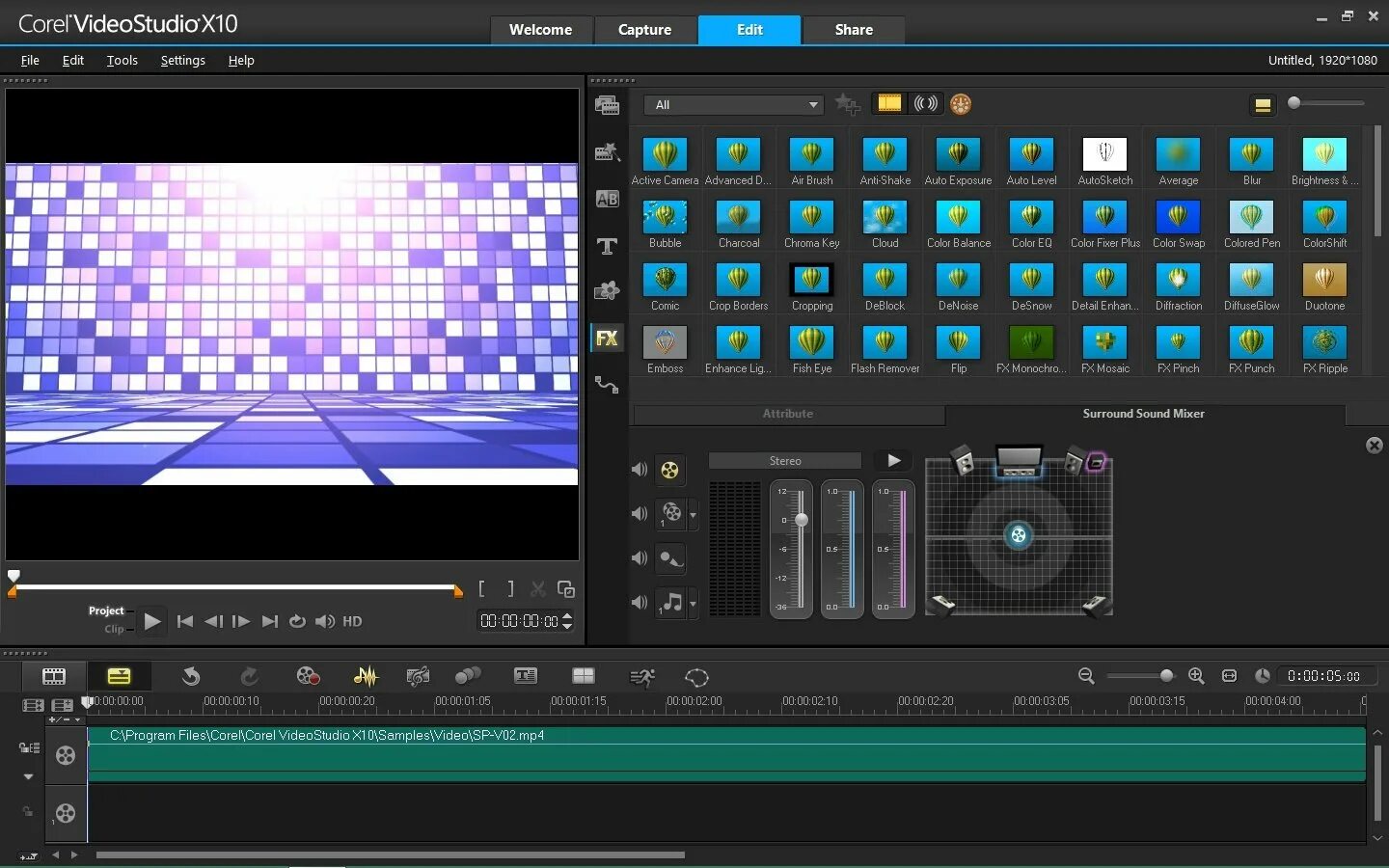1389x868 pixels.
Task: Open the Transitions library (AB icon)
Action: pos(607,199)
